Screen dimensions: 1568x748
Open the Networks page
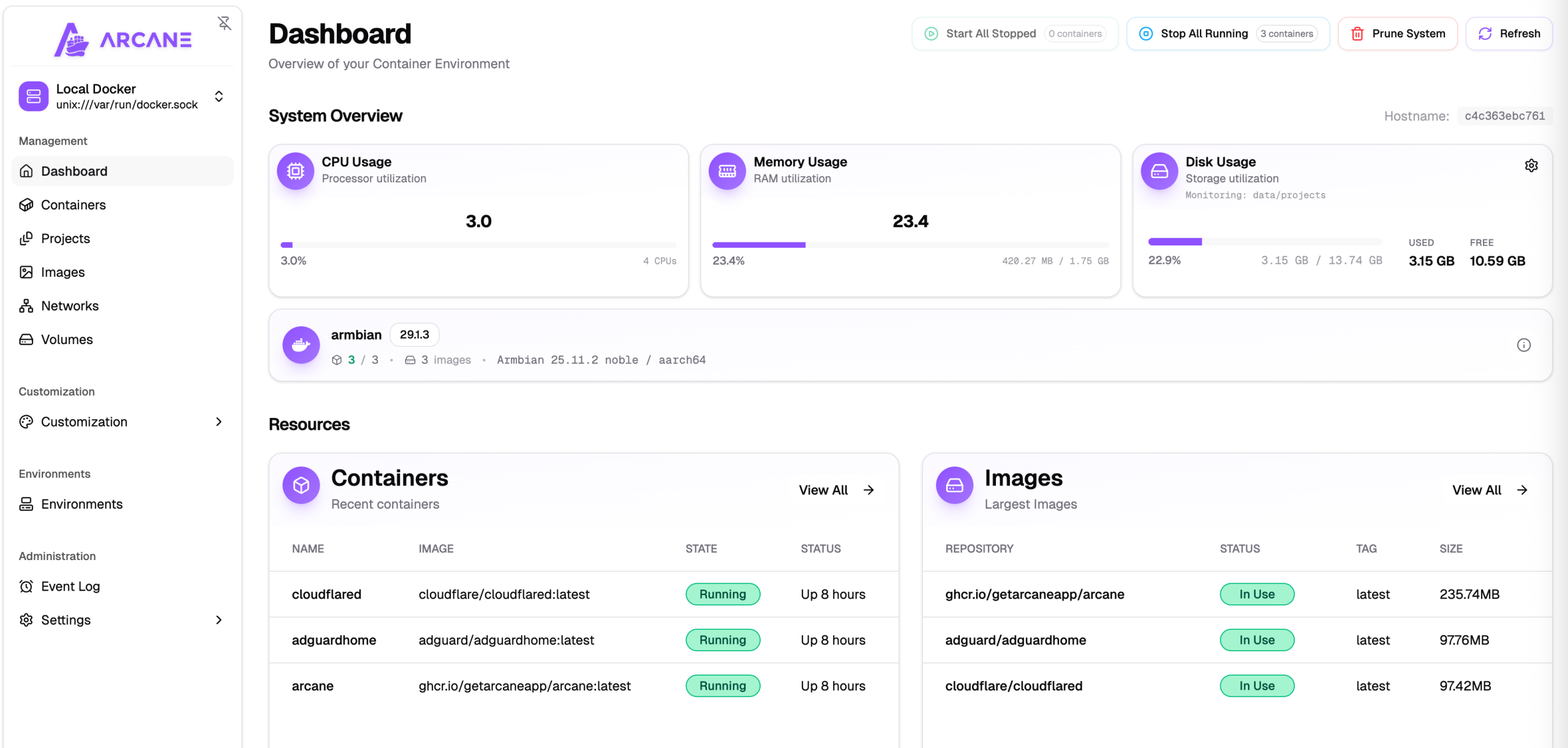69,306
